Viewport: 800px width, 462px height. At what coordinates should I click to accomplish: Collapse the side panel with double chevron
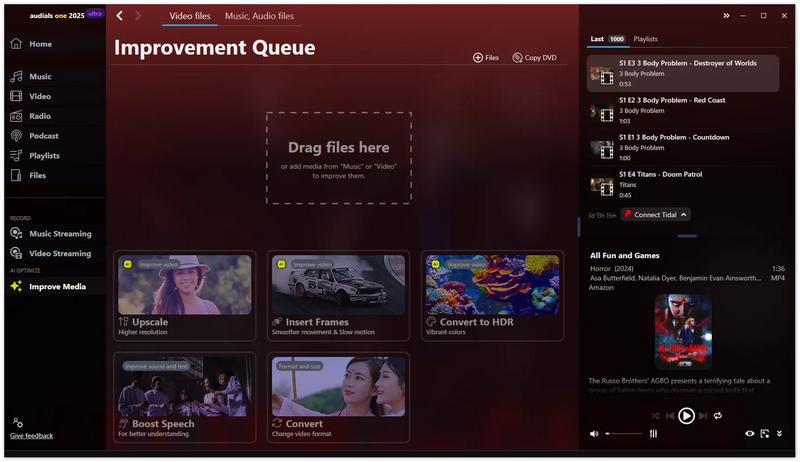coord(727,16)
